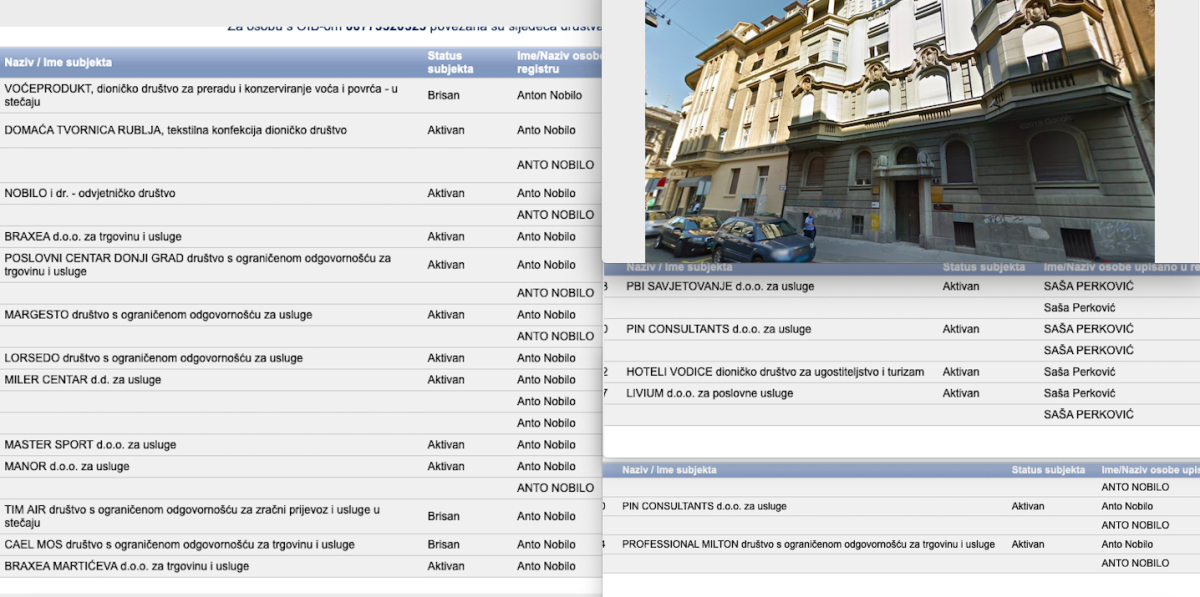Click Aktivan status in MARGESTO row
The height and width of the screenshot is (597, 1200).
[x=446, y=315]
